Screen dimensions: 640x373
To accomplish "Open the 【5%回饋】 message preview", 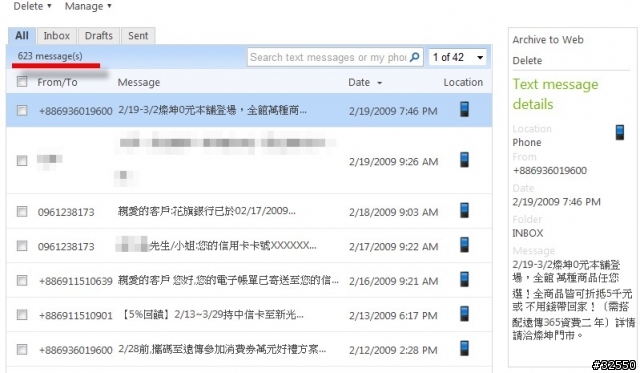I will click(x=212, y=315).
